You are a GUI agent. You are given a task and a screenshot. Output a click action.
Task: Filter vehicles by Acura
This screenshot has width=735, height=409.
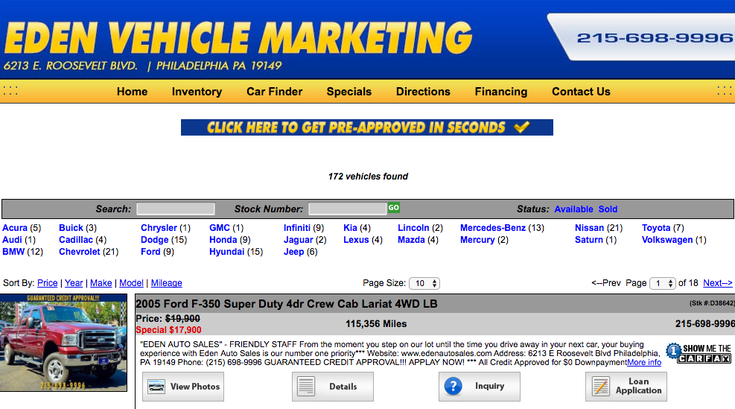pos(15,228)
